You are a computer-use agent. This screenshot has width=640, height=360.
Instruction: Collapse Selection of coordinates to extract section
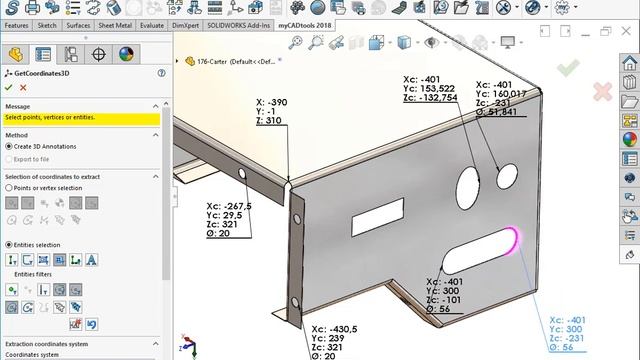click(x=156, y=176)
